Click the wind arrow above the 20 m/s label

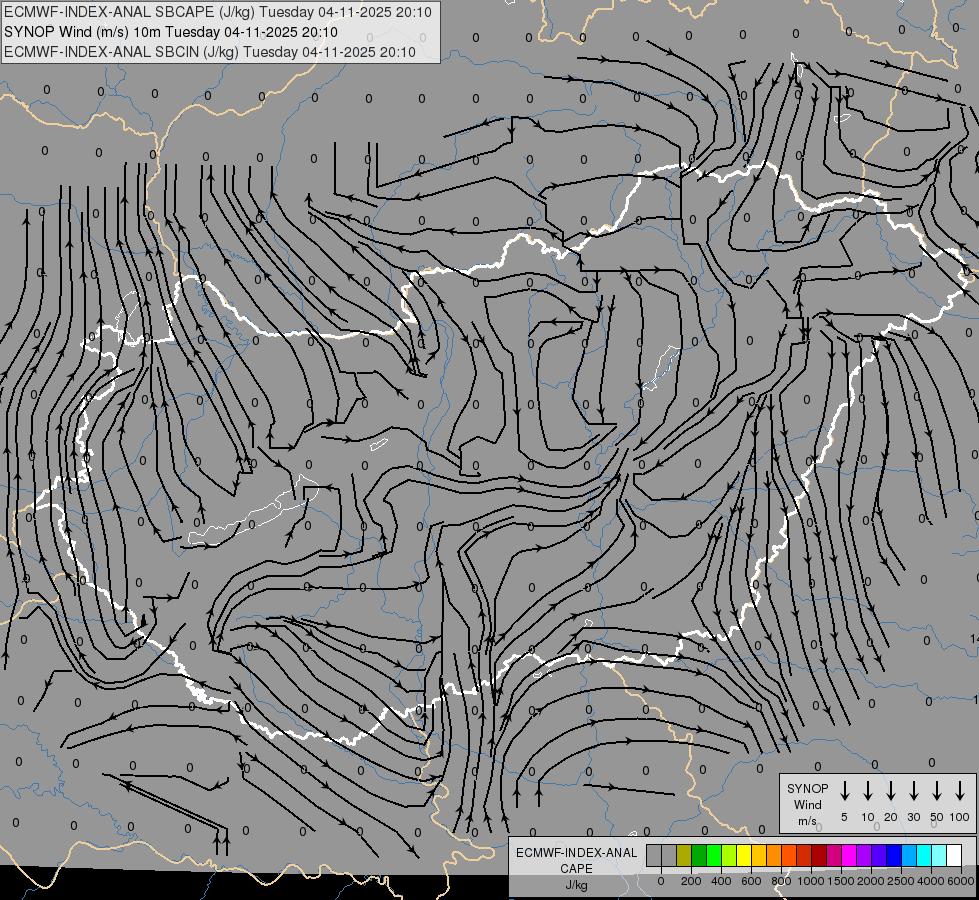(x=891, y=791)
